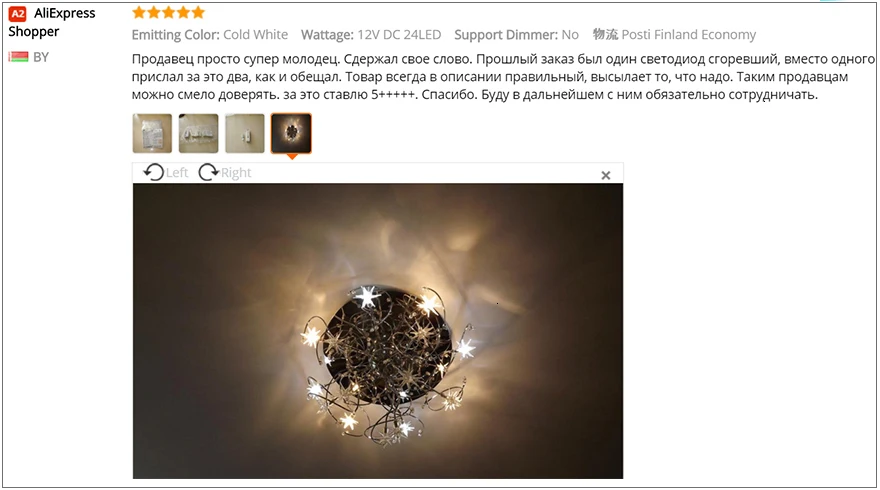Click the "Left" rotate label
The width and height of the screenshot is (880, 490).
pyautogui.click(x=177, y=173)
